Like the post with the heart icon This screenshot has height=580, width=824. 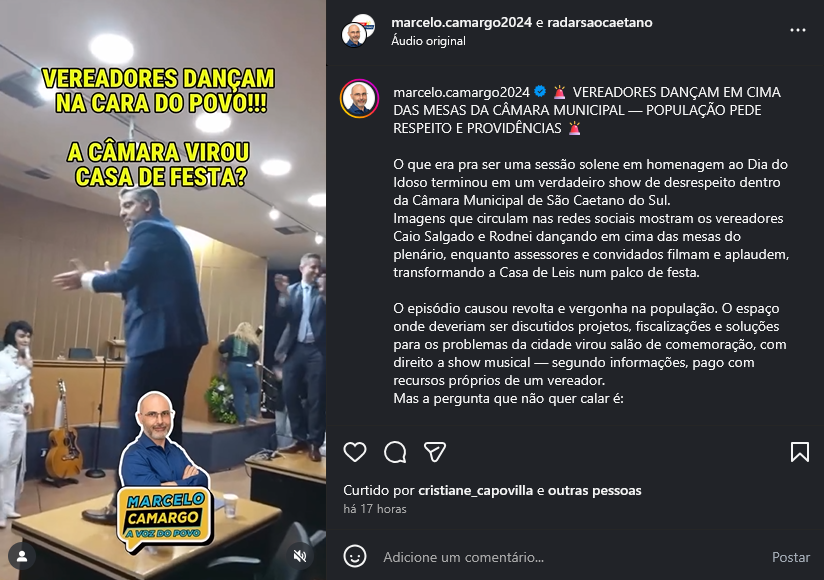(x=355, y=452)
